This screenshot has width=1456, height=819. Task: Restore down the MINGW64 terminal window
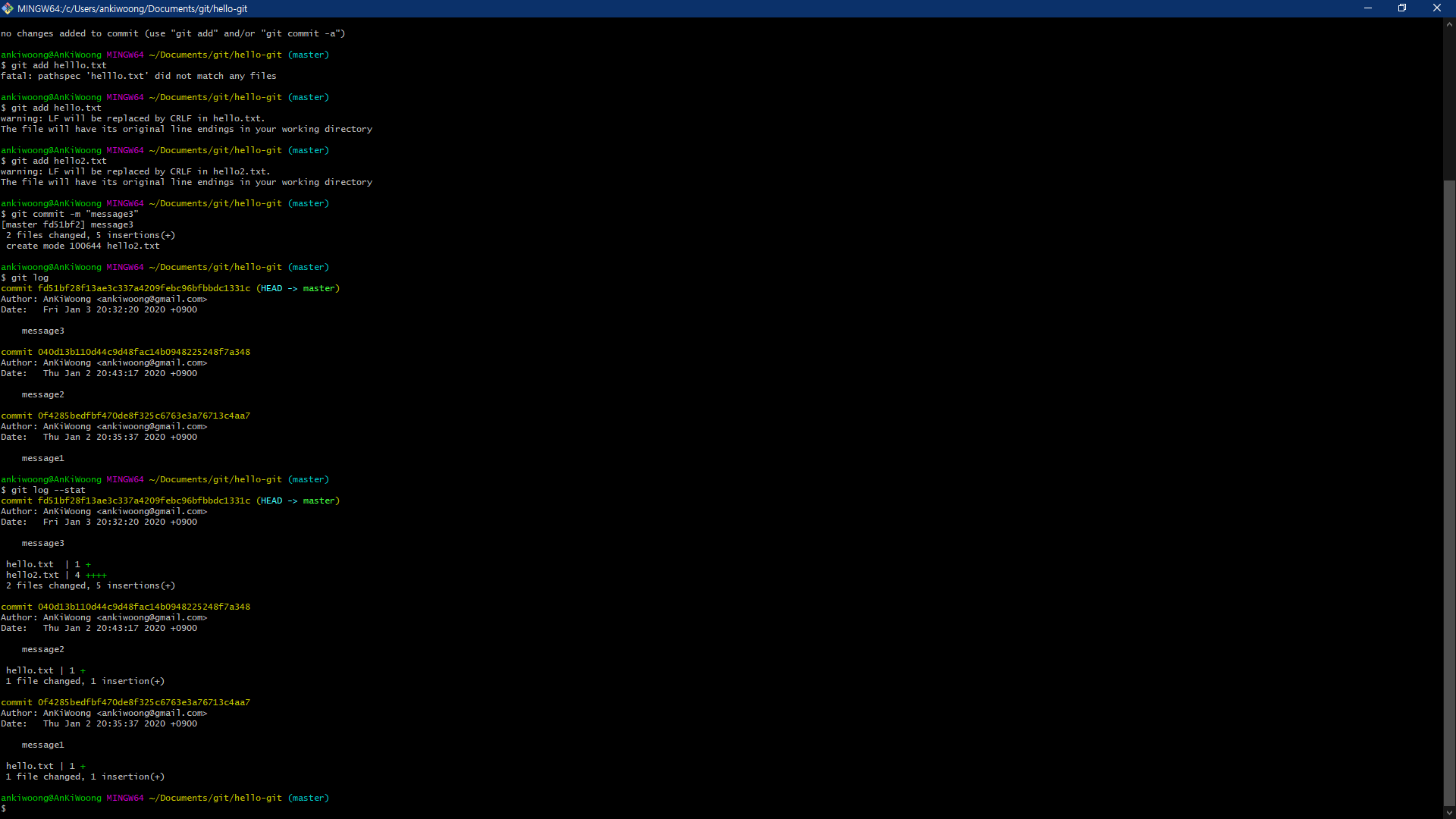(x=1402, y=8)
